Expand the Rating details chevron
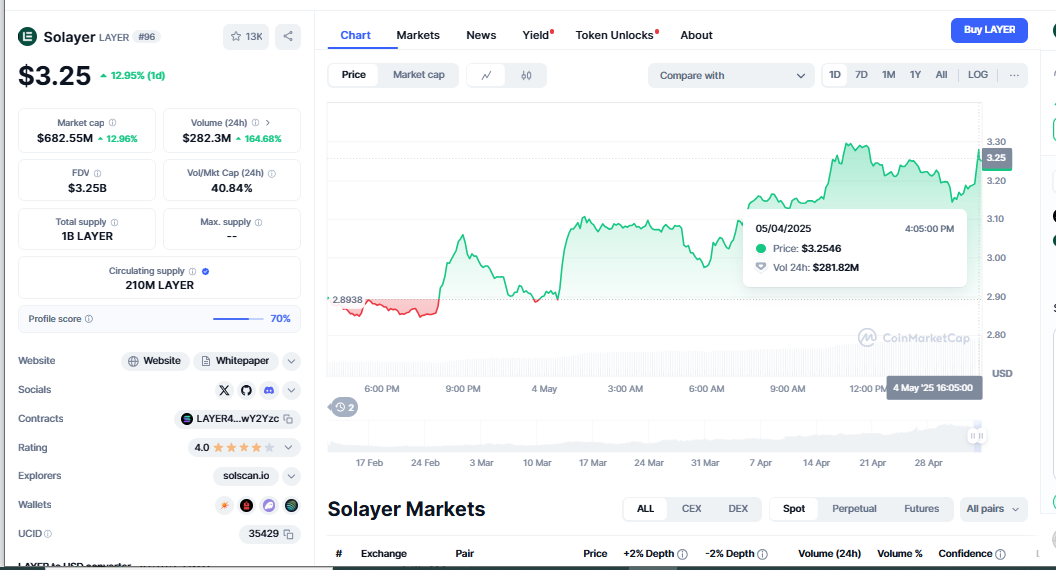 [288, 447]
